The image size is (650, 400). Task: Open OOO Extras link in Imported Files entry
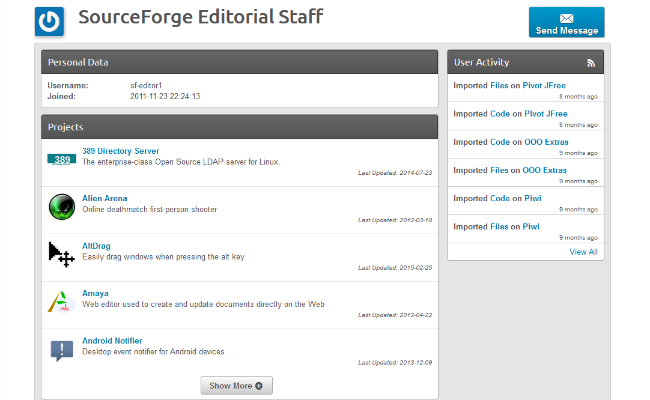544,170
